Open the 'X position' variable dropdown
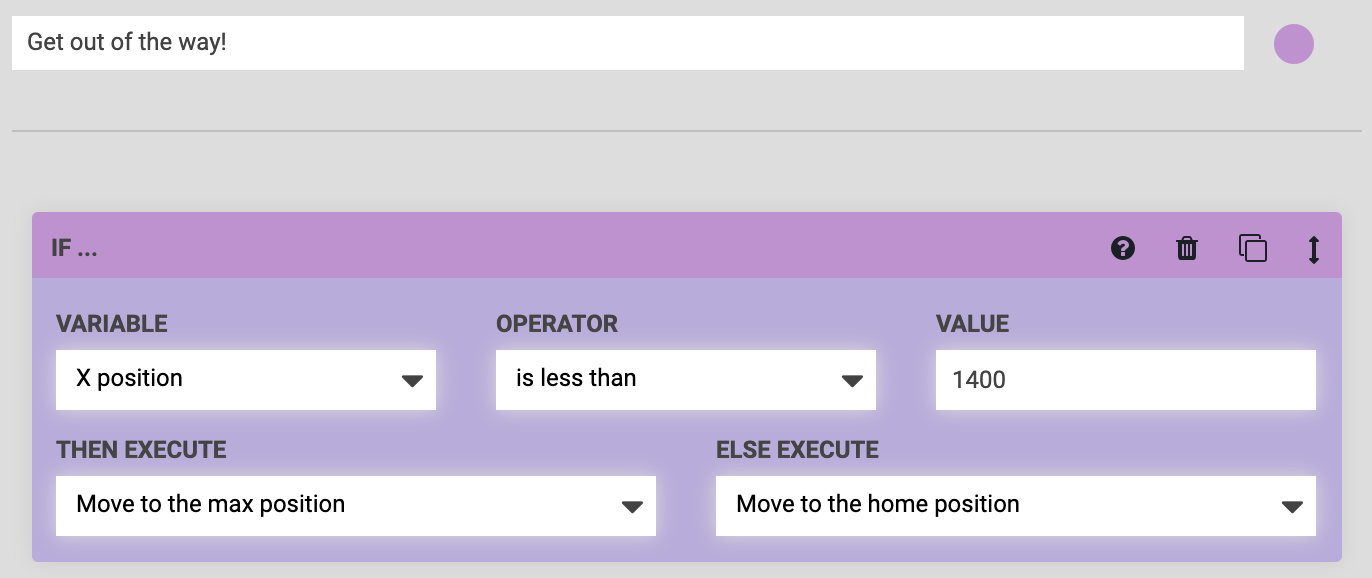The height and width of the screenshot is (578, 1372). (245, 379)
